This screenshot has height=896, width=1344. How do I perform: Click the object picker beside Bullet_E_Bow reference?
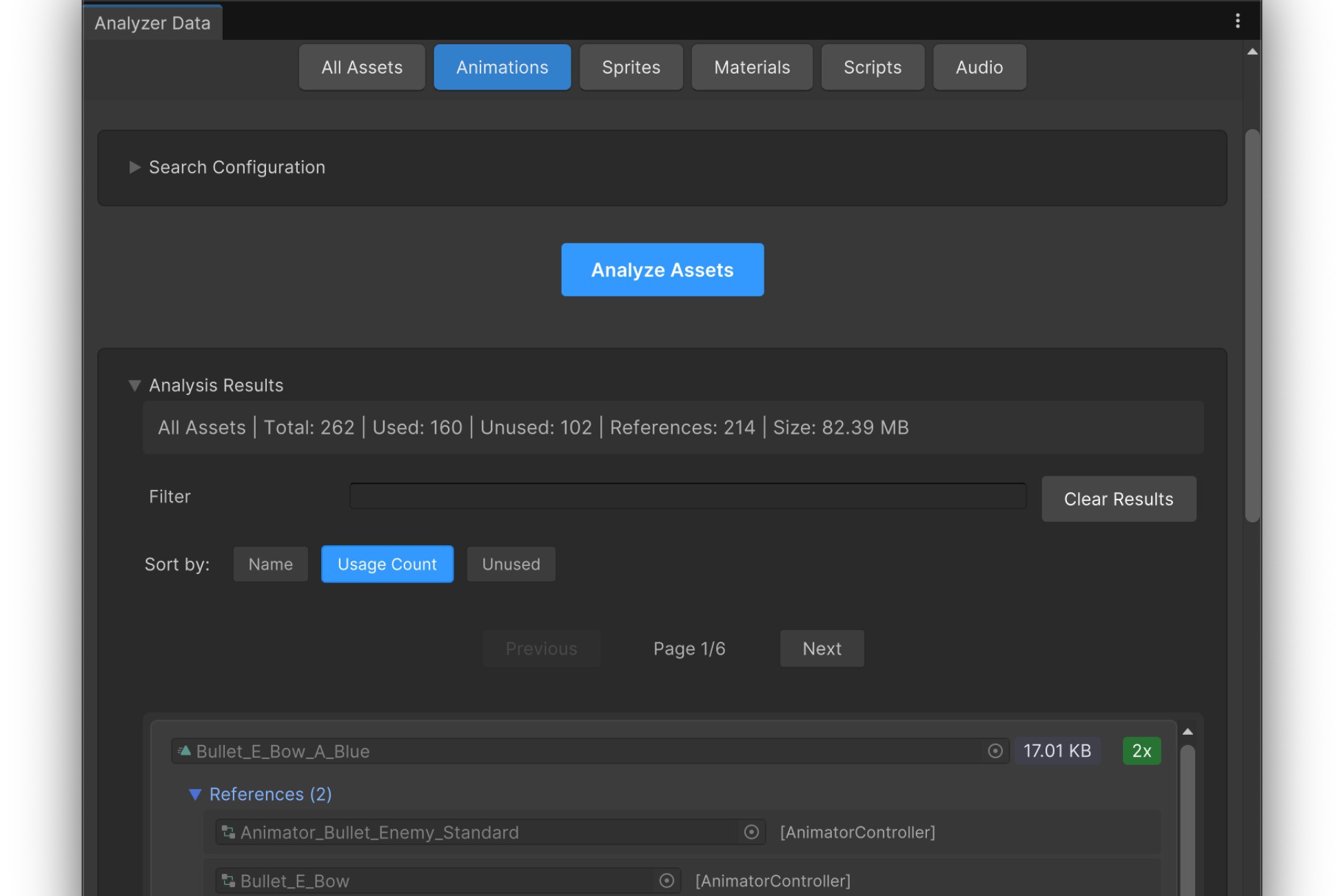[666, 880]
